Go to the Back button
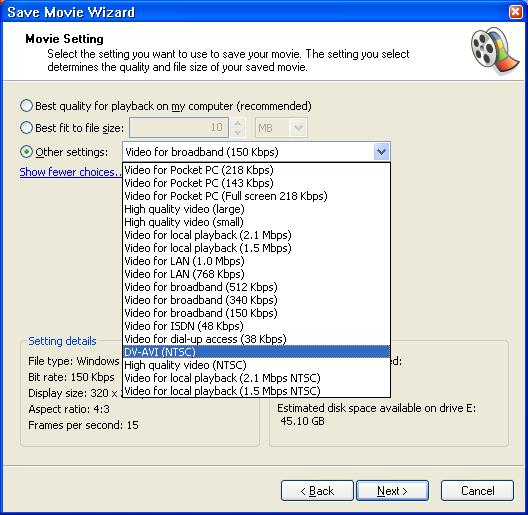528x515 pixels. coord(317,491)
